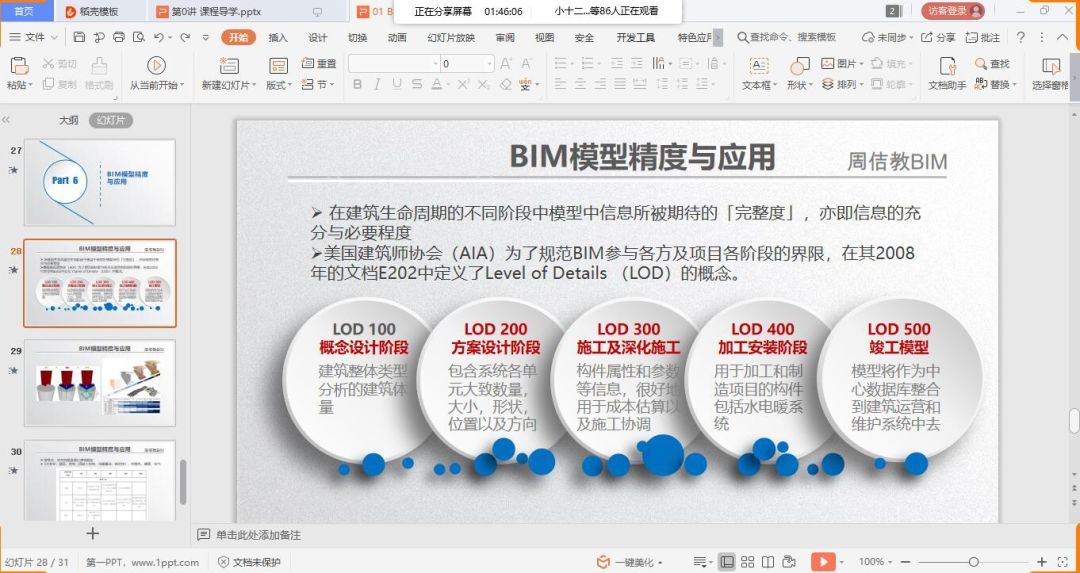The image size is (1080, 573).
Task: Click the save icon in quick access toolbar
Action: pos(79,37)
